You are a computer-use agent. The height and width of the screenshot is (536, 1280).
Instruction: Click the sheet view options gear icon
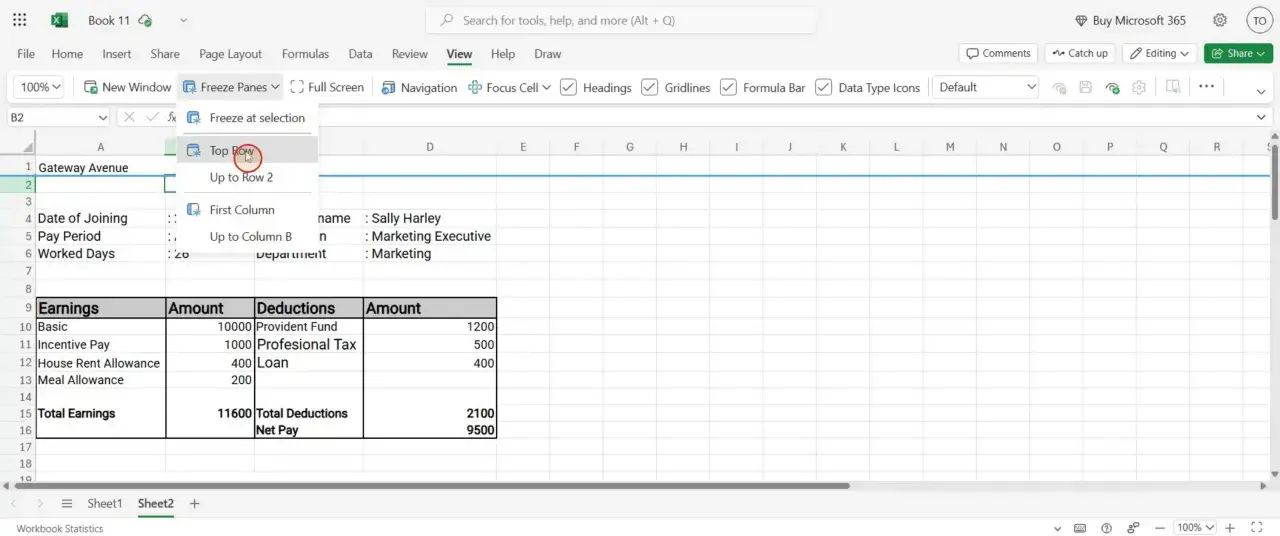[x=1139, y=88]
